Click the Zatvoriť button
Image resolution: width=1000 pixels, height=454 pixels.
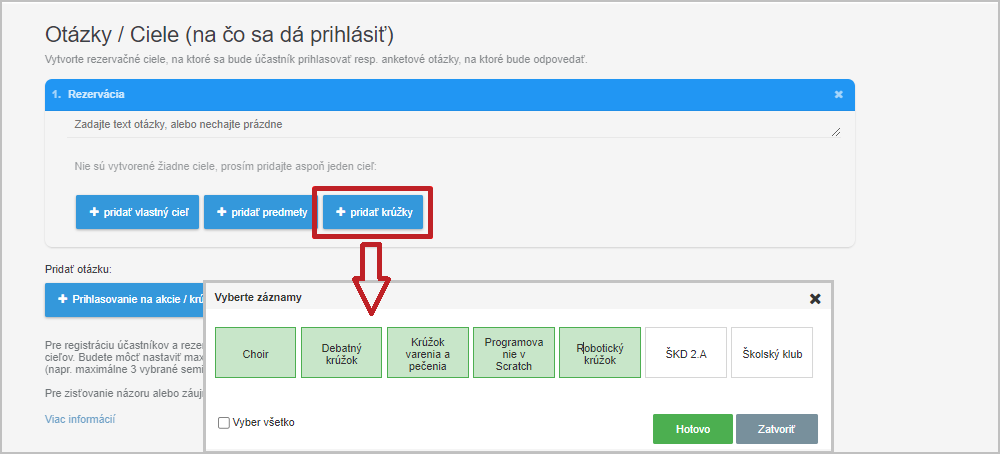click(x=777, y=429)
